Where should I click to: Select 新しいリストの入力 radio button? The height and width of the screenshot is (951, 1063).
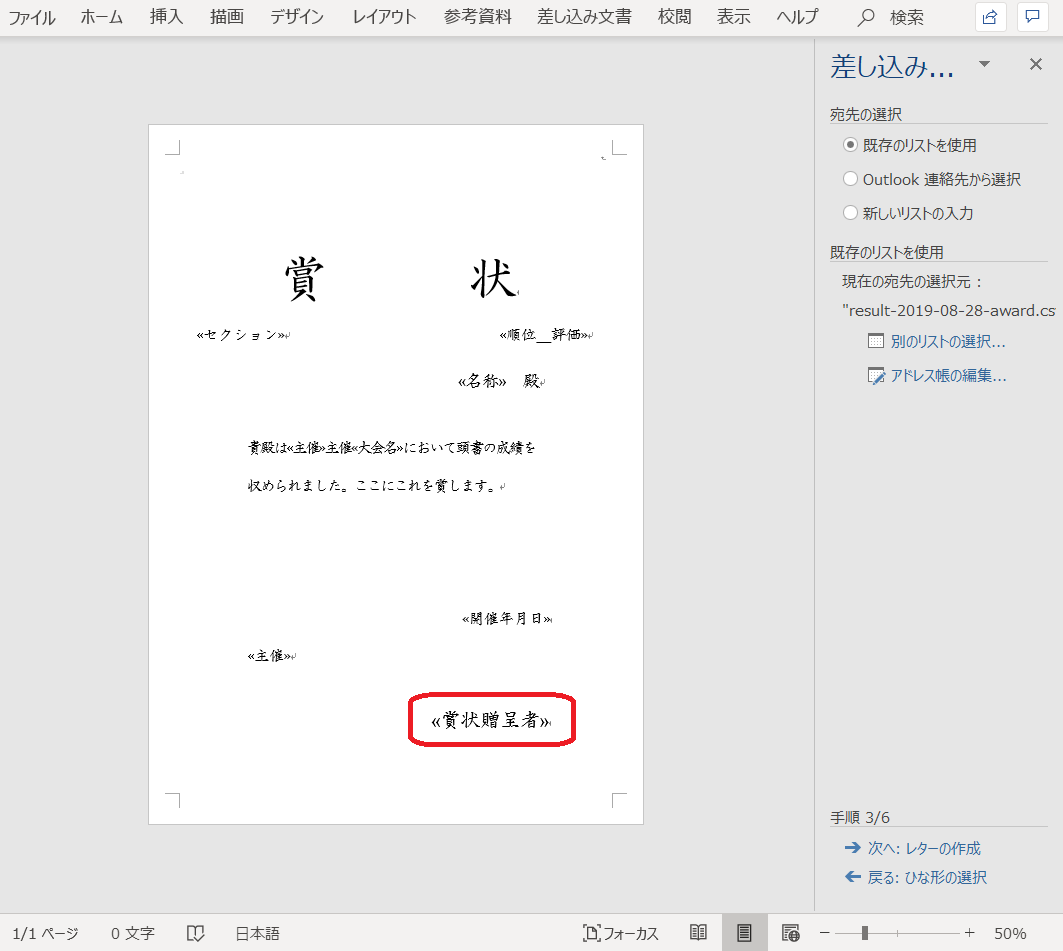(851, 213)
